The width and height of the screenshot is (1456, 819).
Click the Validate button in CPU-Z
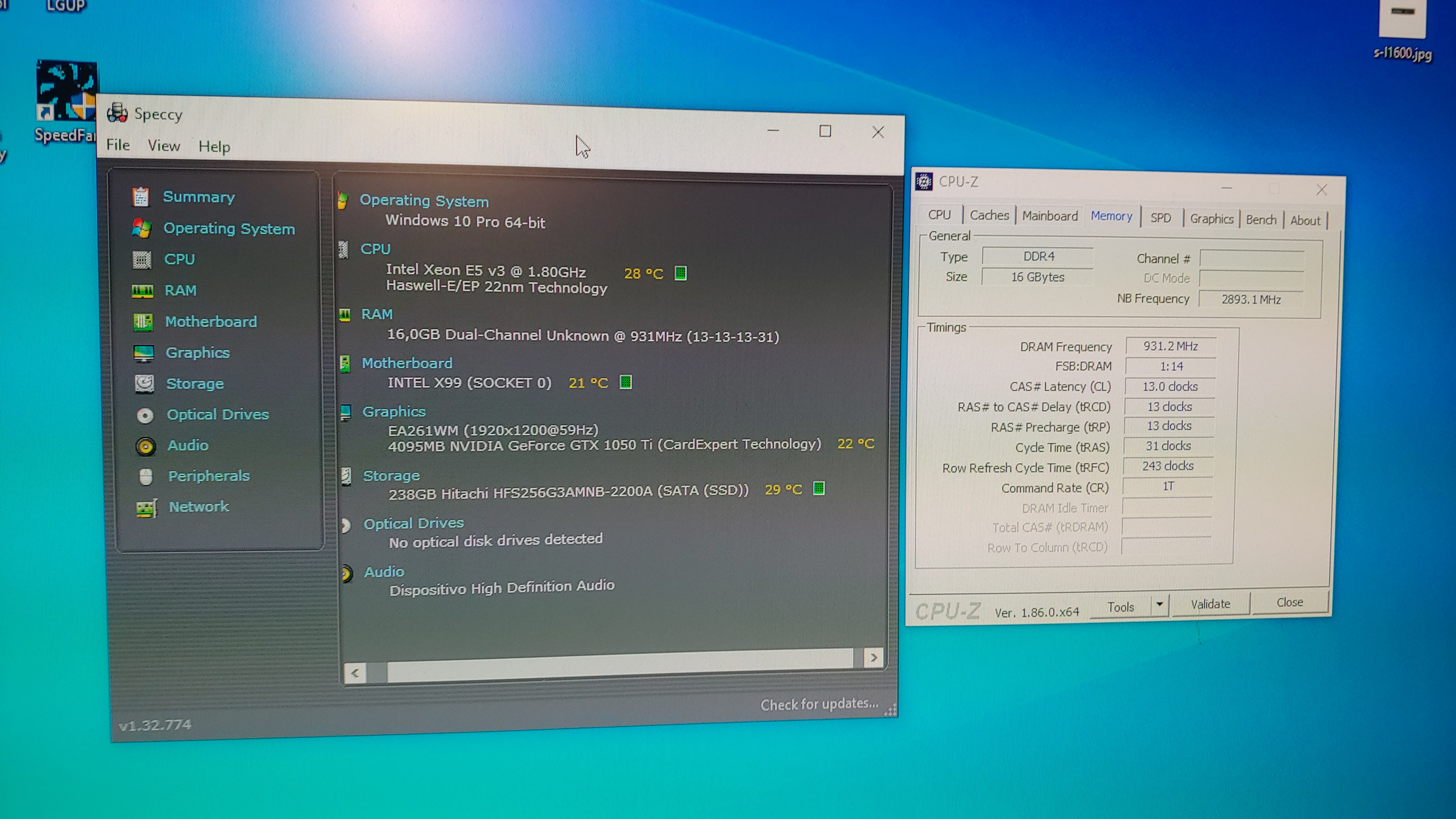click(1210, 604)
